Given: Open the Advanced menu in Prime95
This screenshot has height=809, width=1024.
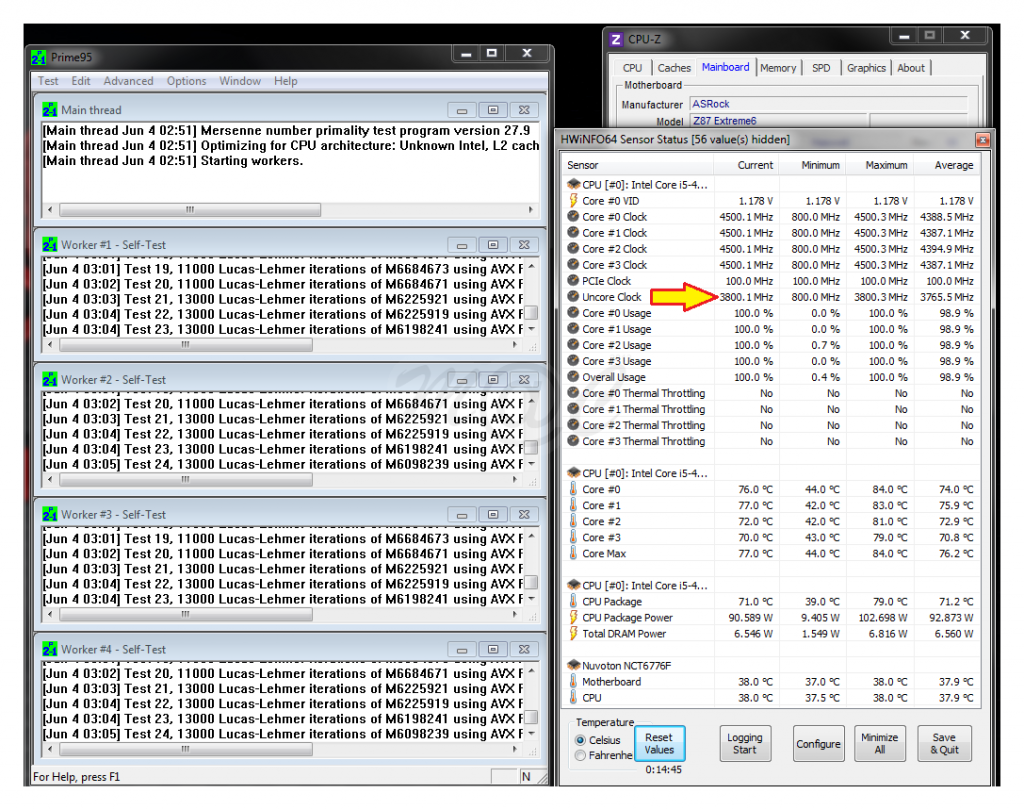Looking at the screenshot, I should pyautogui.click(x=128, y=81).
